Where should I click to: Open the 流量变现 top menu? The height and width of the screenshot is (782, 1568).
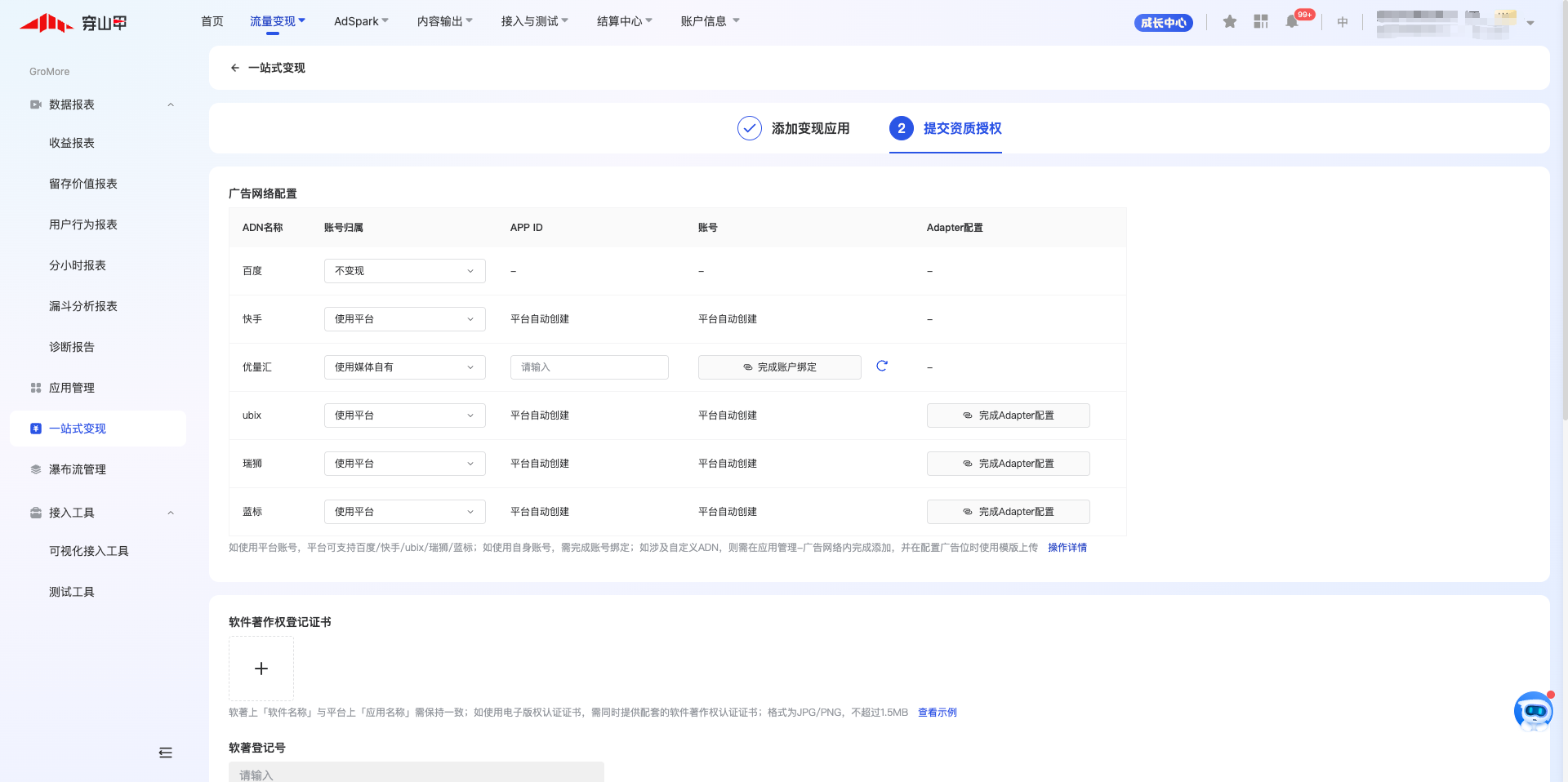pos(277,21)
